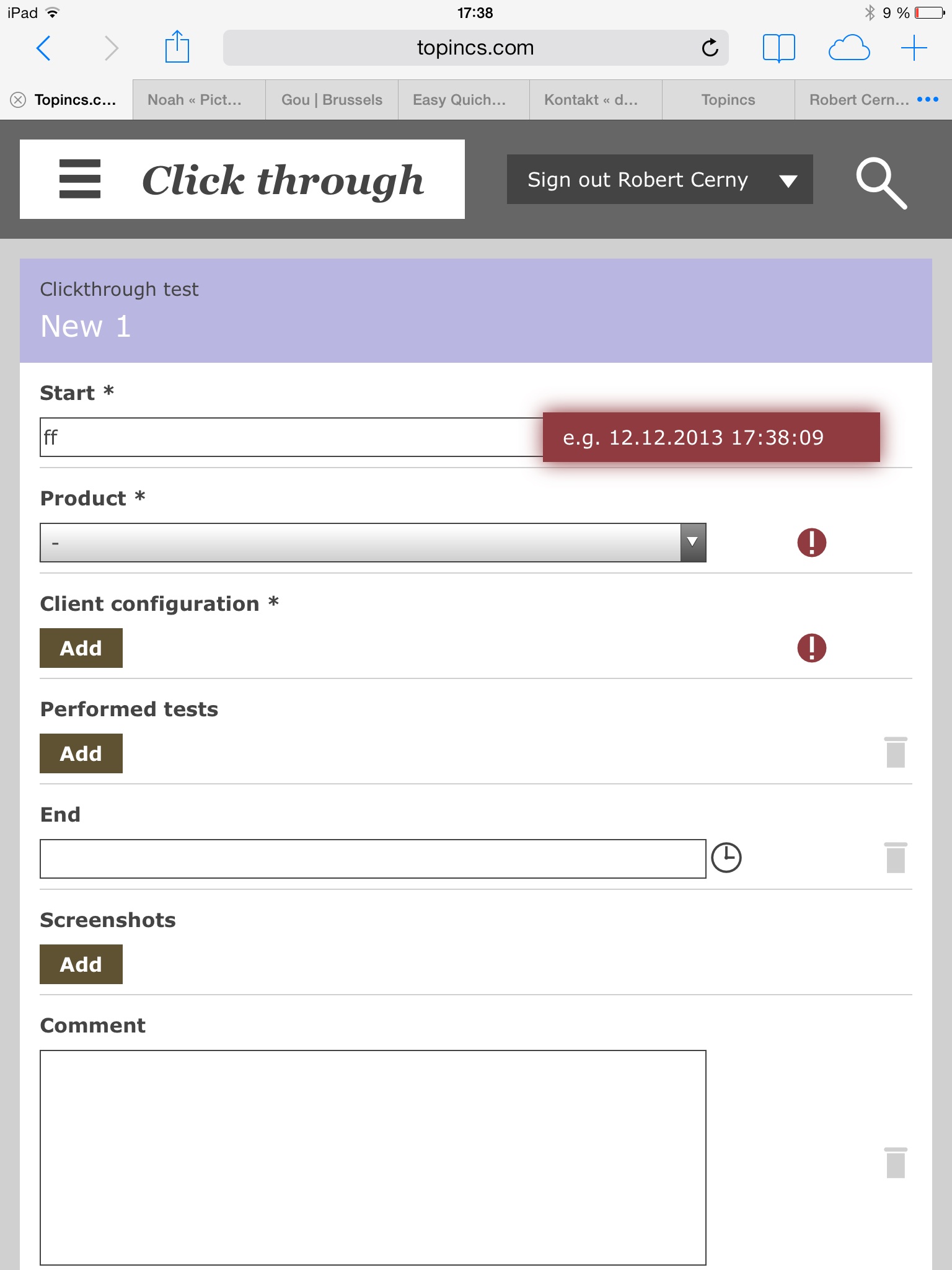This screenshot has width=952, height=1270.
Task: Add a Client configuration entry
Action: [81, 648]
